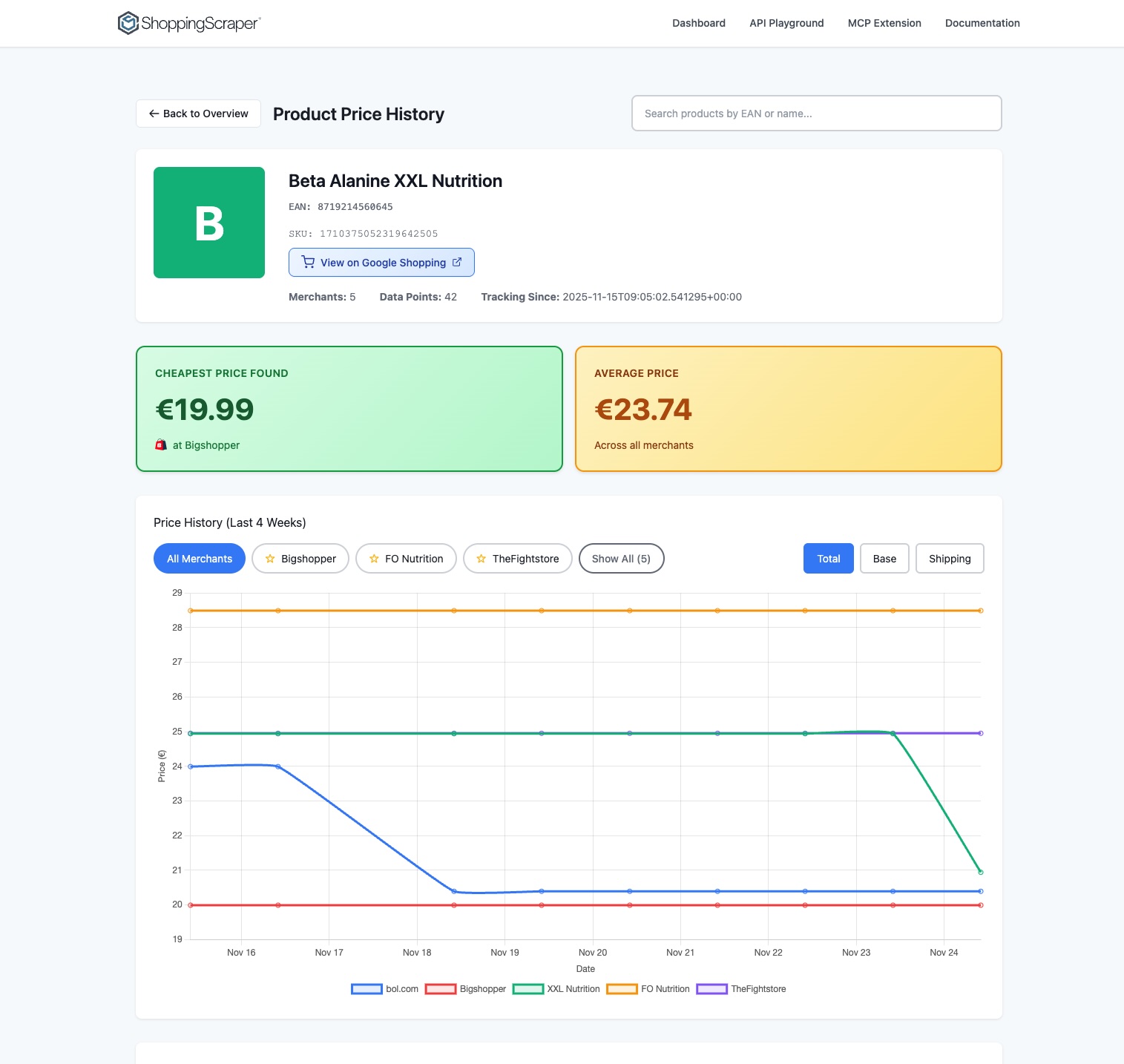Click the star icon on FO Nutrition filter
Image resolution: width=1124 pixels, height=1064 pixels.
pyautogui.click(x=374, y=559)
